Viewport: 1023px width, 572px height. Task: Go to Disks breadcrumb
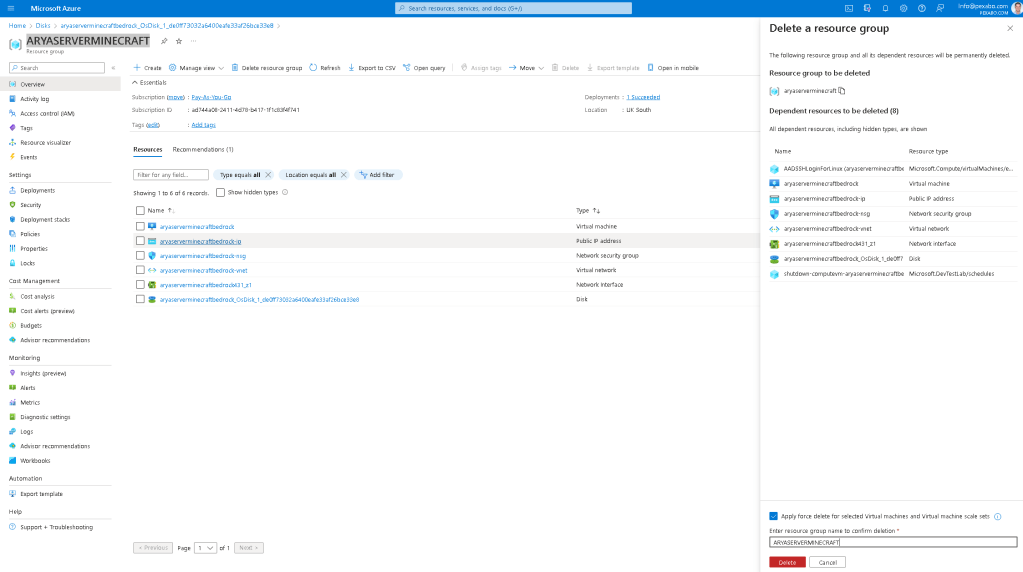pyautogui.click(x=43, y=25)
